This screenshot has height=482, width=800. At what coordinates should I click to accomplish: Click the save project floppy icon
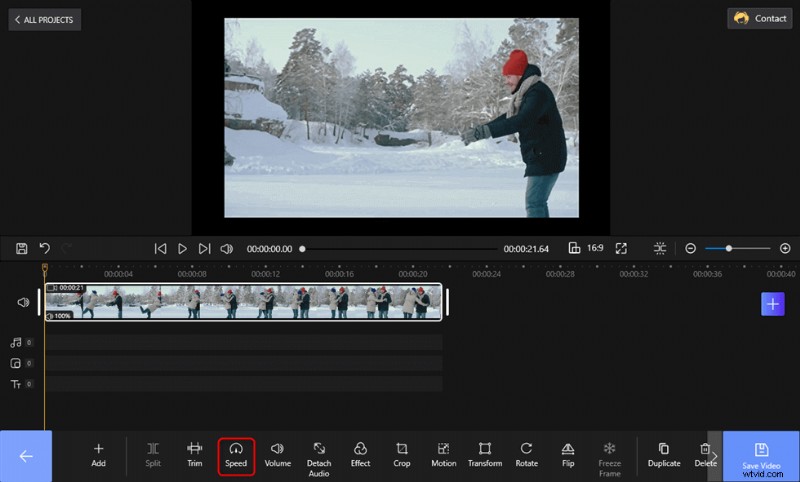point(21,248)
